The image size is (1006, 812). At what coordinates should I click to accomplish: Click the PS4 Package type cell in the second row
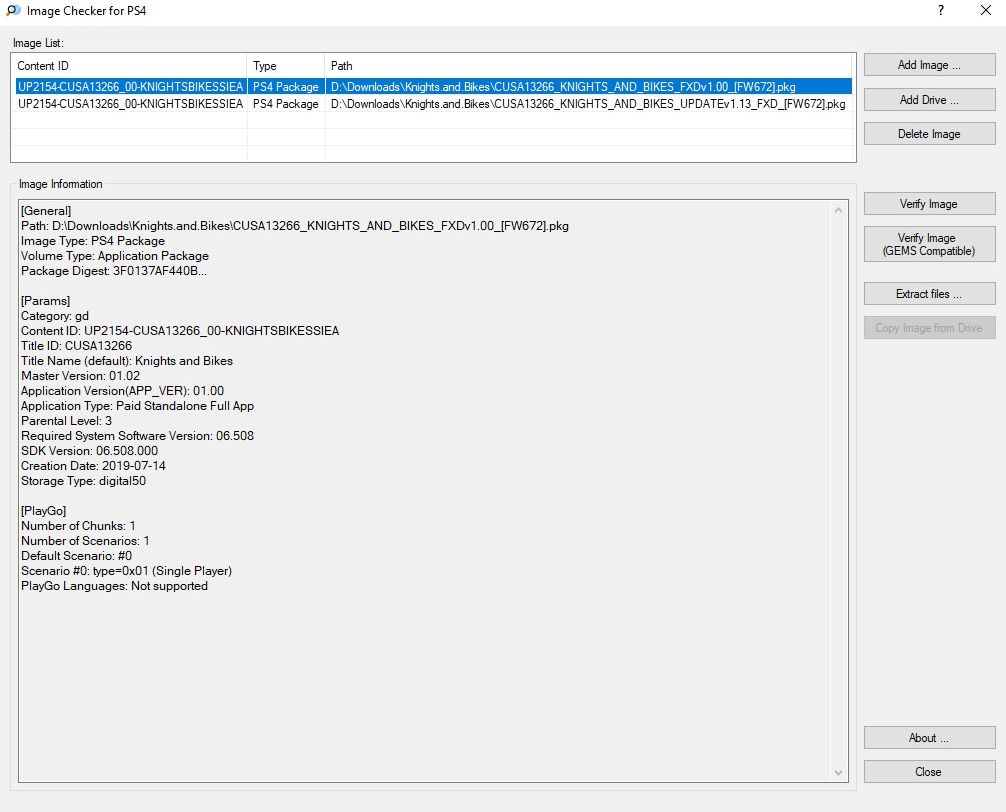coord(286,104)
